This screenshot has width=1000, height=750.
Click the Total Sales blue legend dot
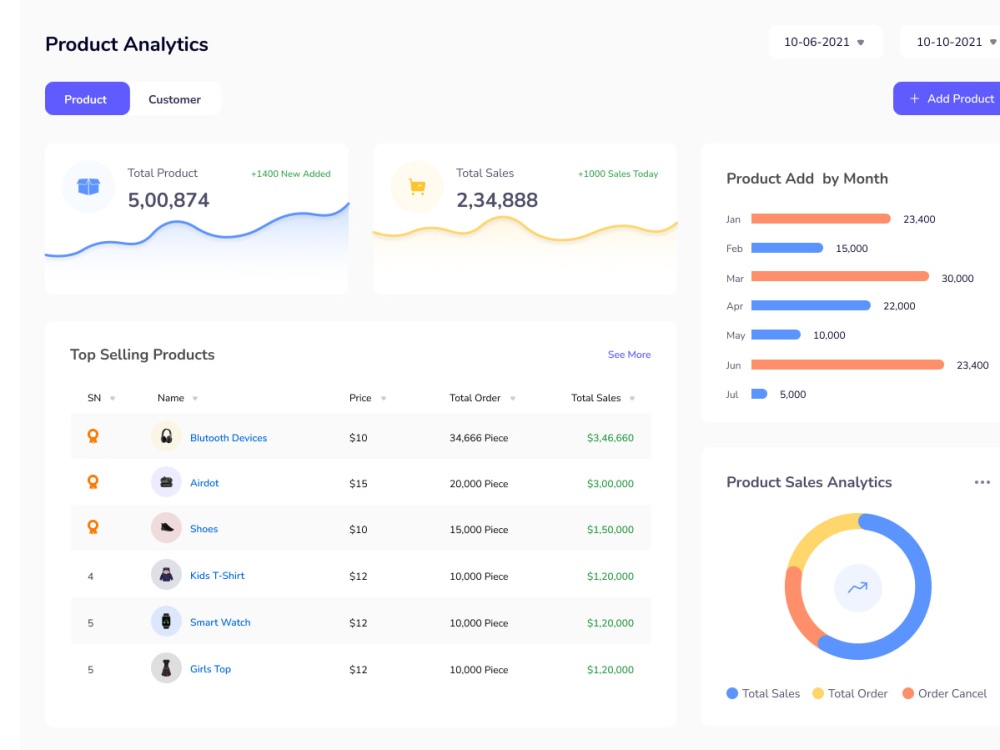[x=732, y=693]
